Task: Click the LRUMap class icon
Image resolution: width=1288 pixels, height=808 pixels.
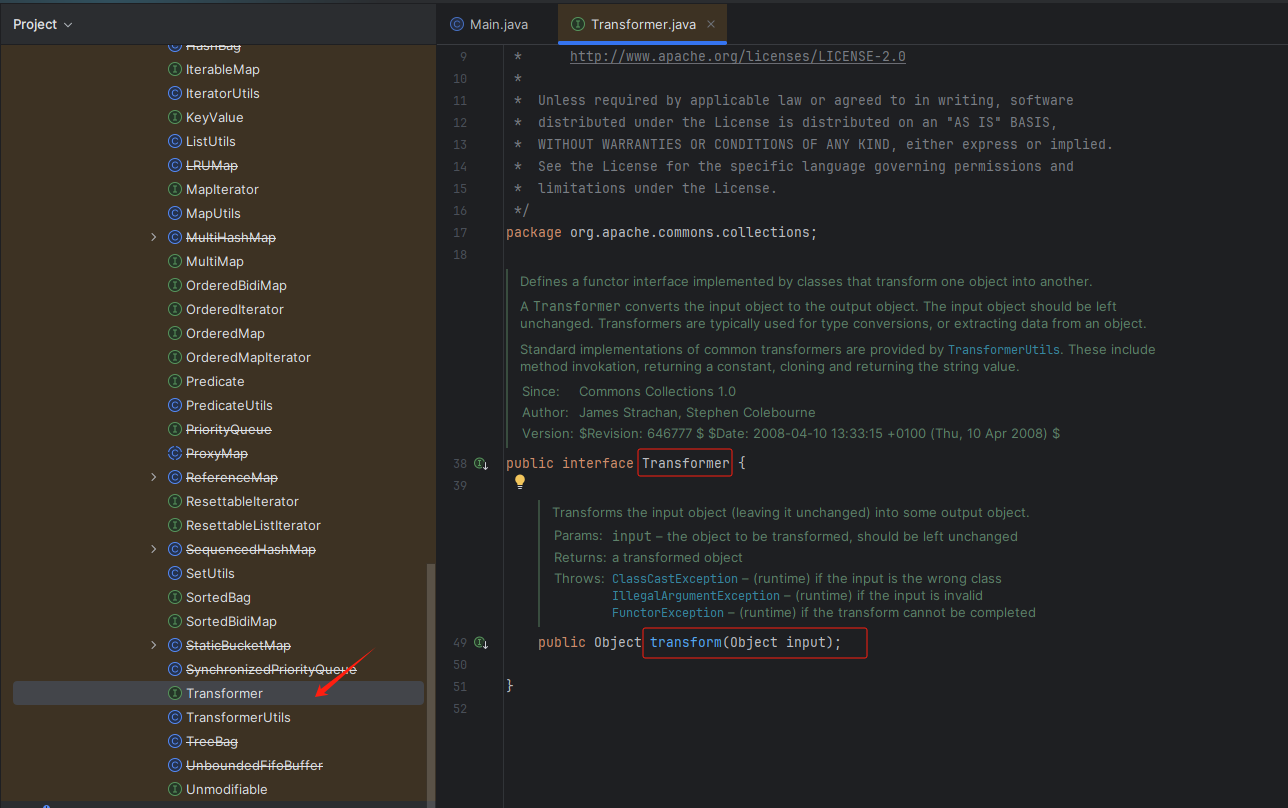Action: [x=175, y=165]
